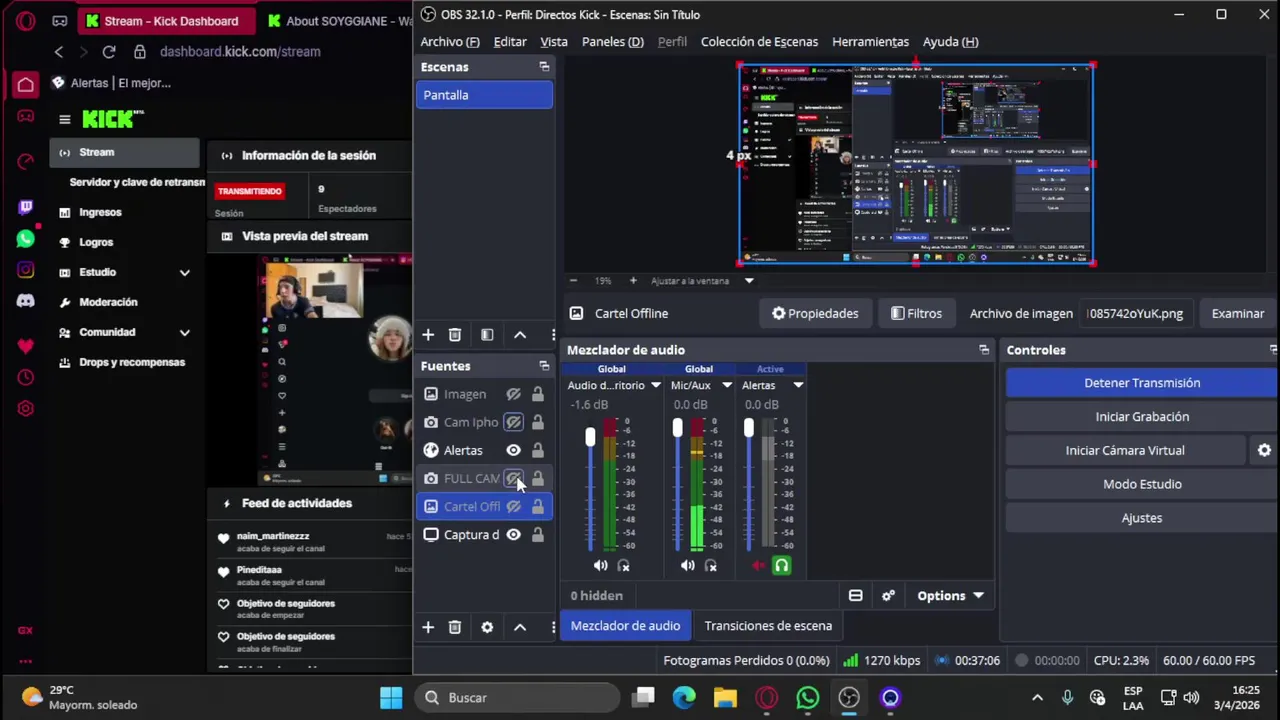Viewport: 1280px width, 720px height.
Task: Open the Herramientas menu
Action: coord(870,42)
